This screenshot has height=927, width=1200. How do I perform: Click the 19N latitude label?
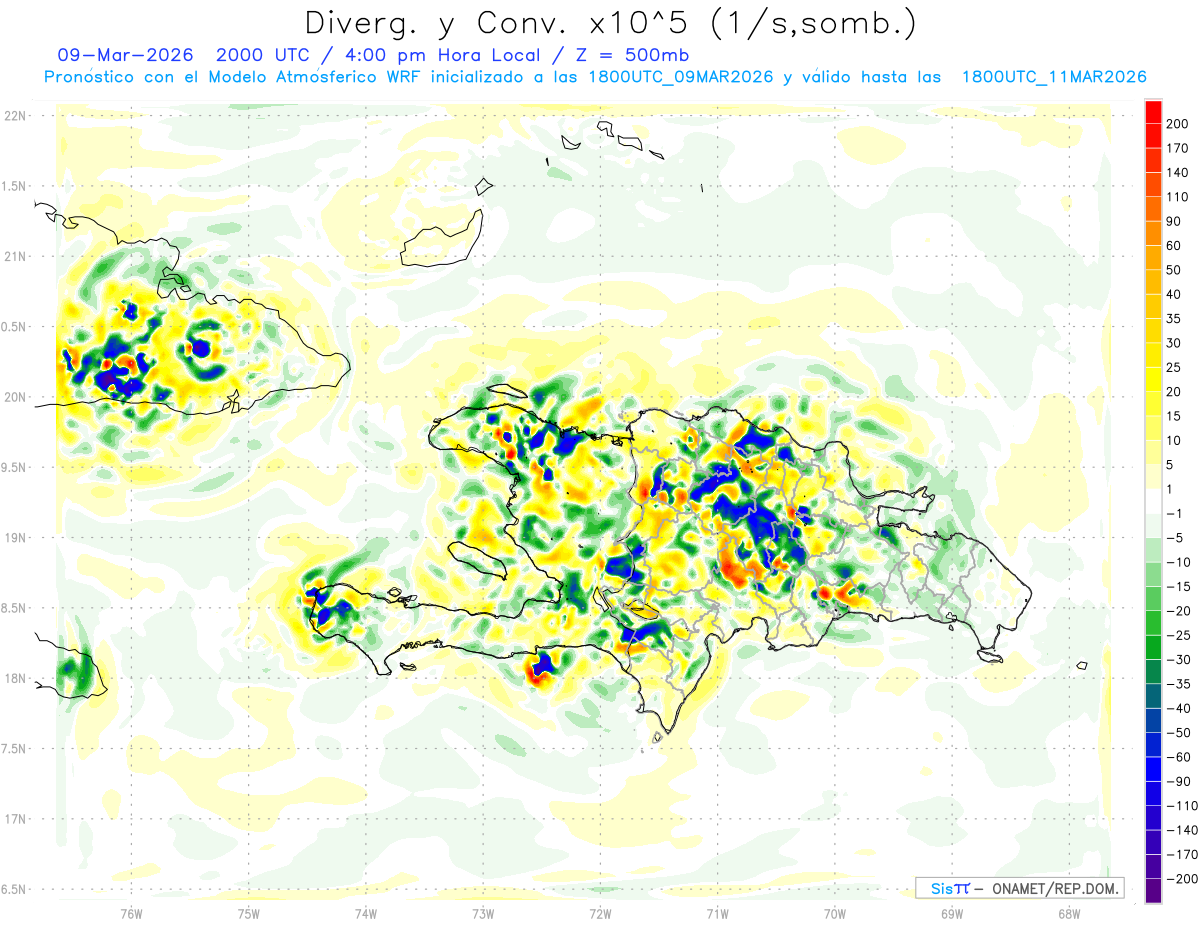[15, 537]
